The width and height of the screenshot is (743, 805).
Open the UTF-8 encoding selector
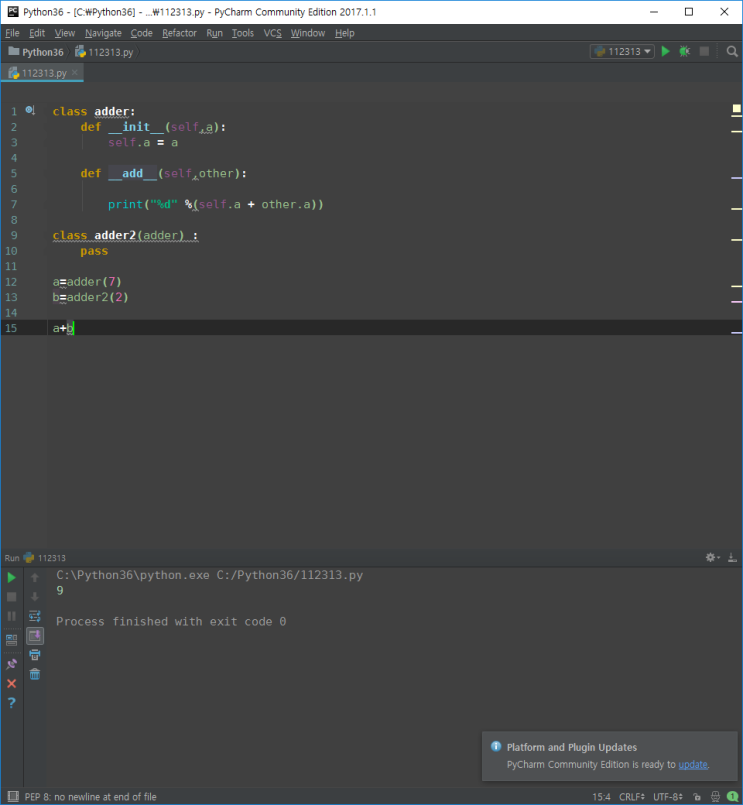click(669, 797)
